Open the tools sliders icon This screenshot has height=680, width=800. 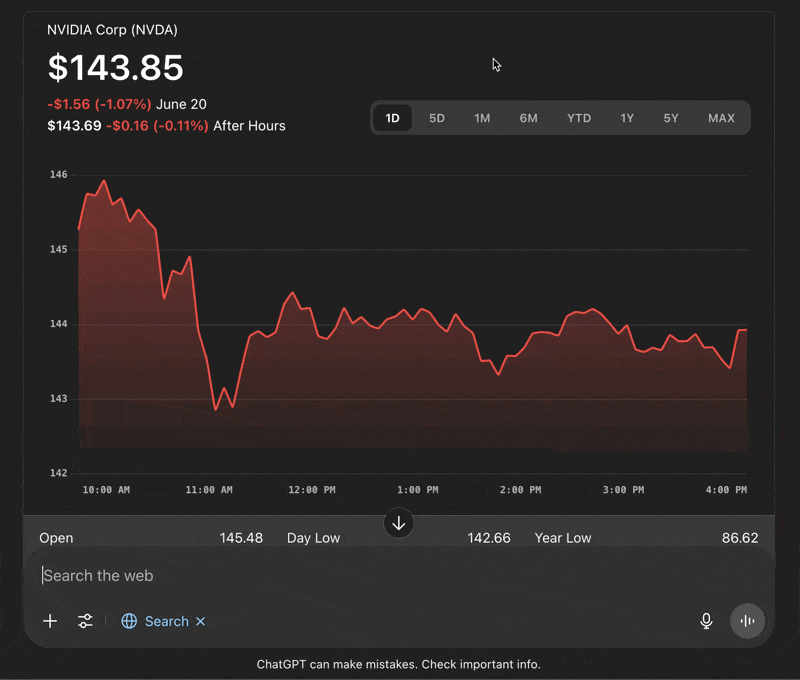pos(85,621)
